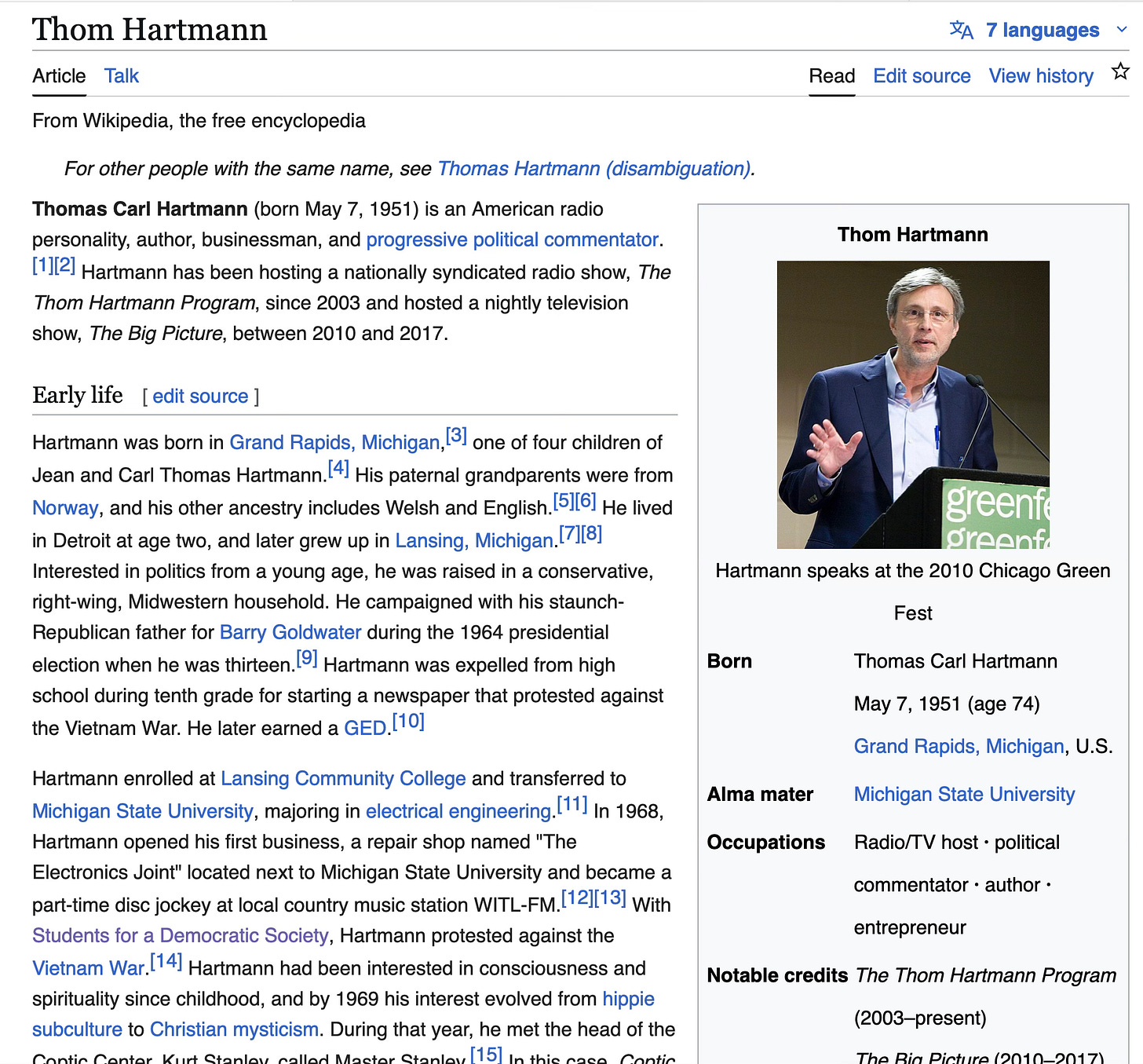The height and width of the screenshot is (1064, 1143).
Task: Switch to the Article tab
Action: point(59,76)
